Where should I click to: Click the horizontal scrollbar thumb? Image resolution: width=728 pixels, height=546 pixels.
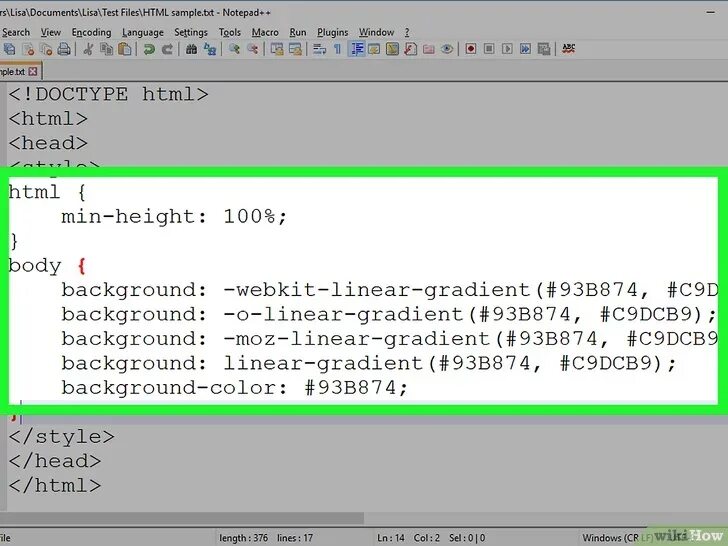[x=182, y=517]
